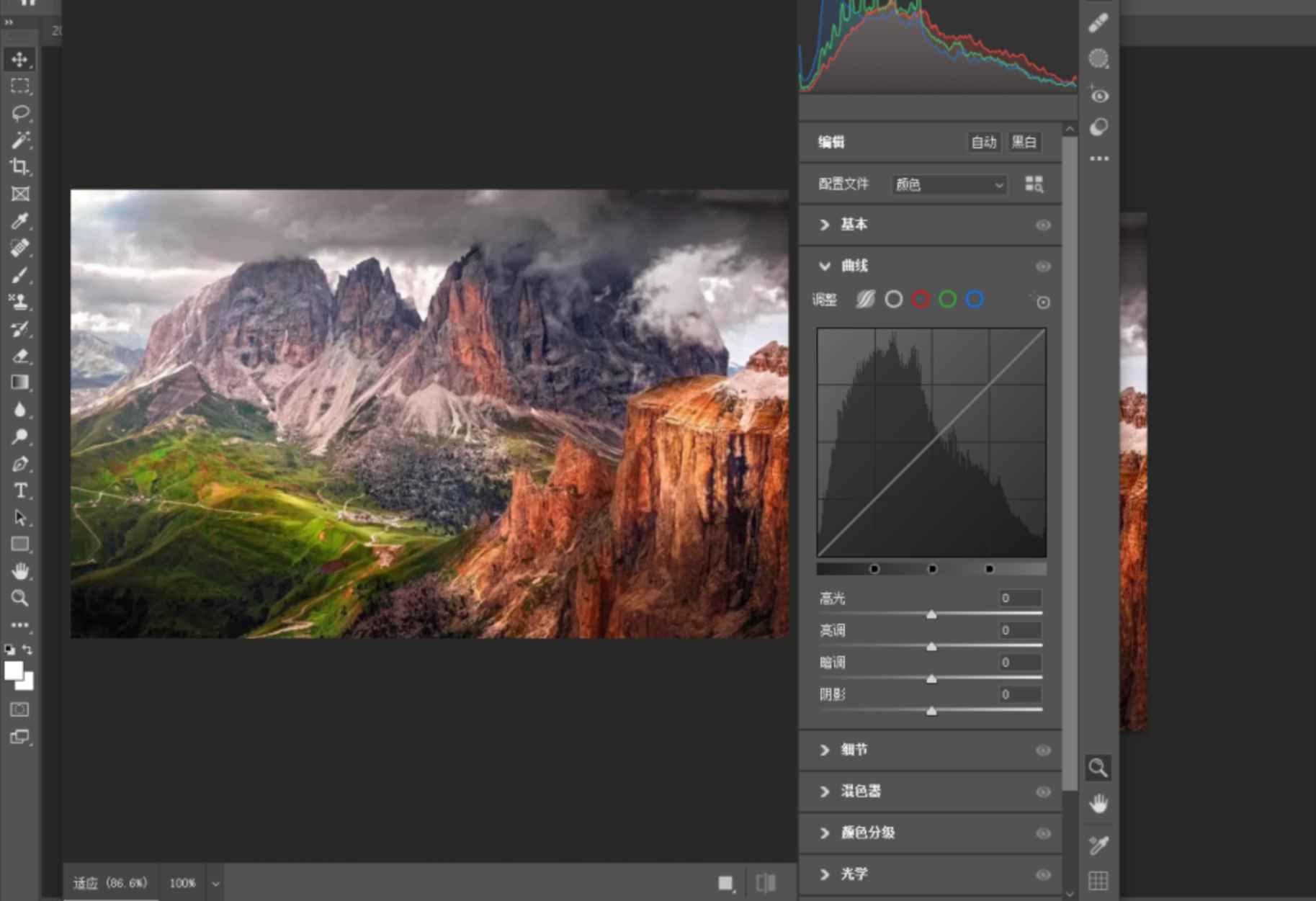Select the Crop tool
This screenshot has width=1316, height=901.
(x=19, y=167)
